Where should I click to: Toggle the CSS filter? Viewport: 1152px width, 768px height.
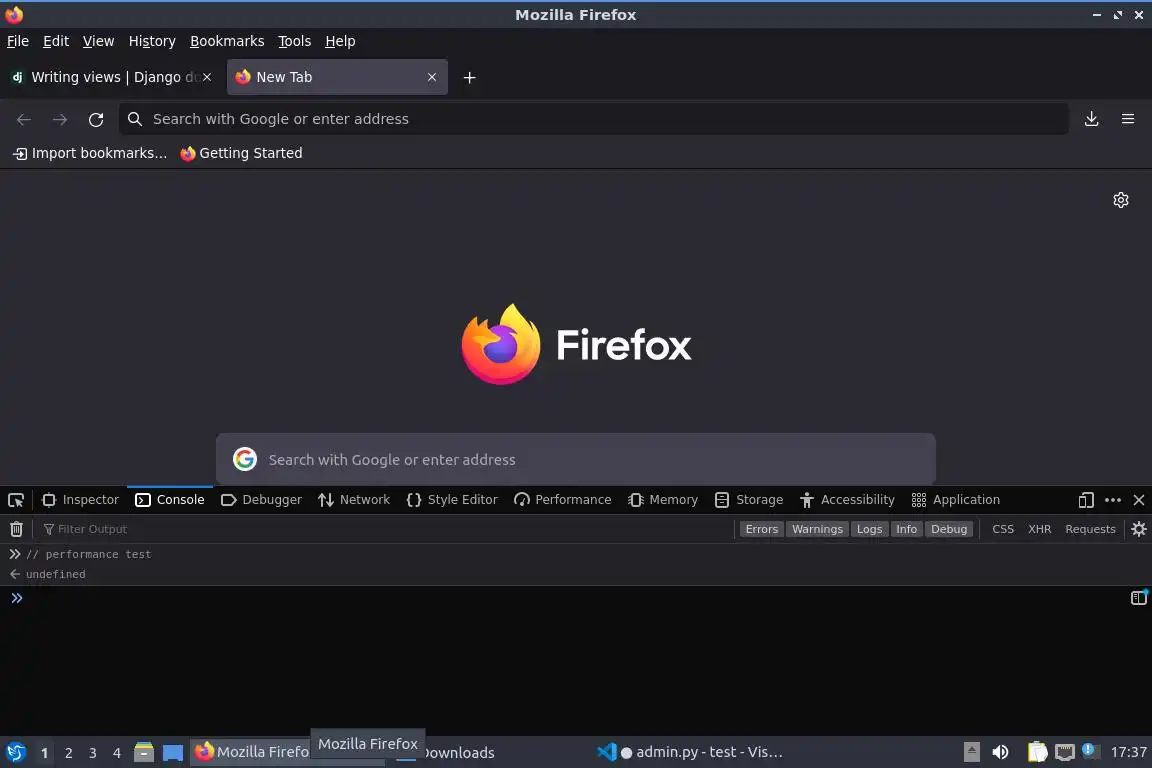point(1003,529)
